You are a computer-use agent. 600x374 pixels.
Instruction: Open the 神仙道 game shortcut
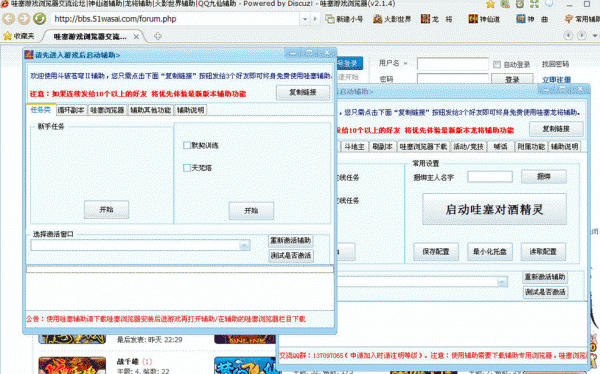pyautogui.click(x=484, y=19)
